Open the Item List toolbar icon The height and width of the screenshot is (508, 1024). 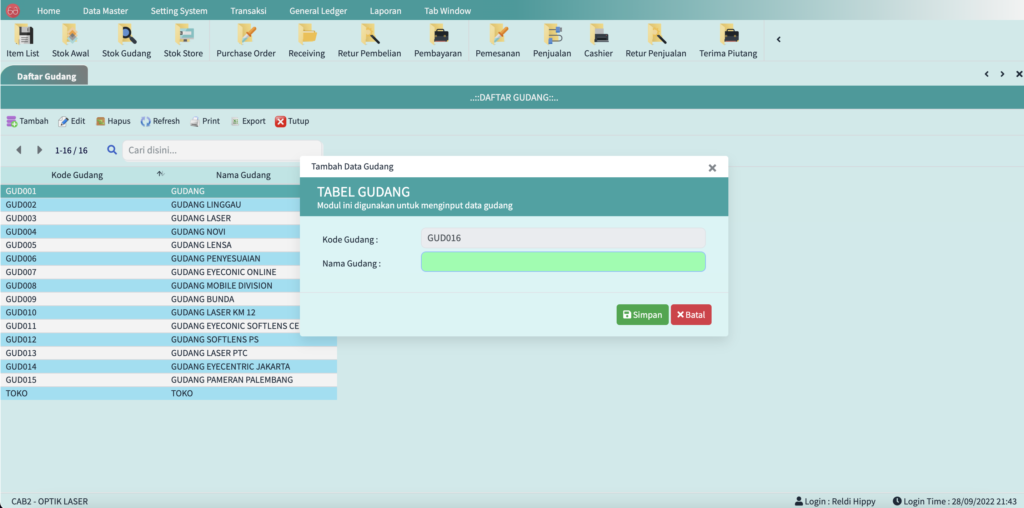click(x=23, y=40)
